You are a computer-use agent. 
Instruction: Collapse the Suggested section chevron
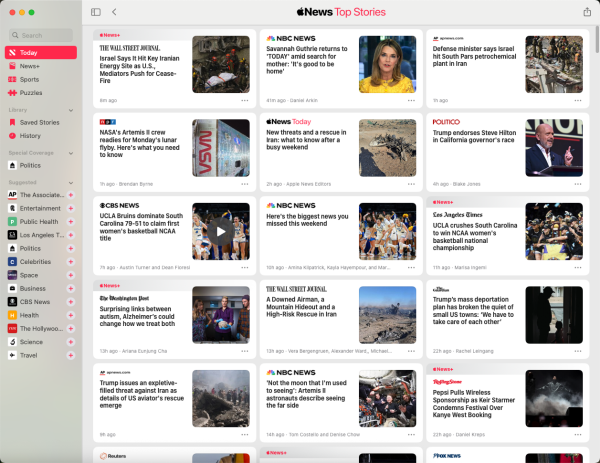tap(71, 183)
